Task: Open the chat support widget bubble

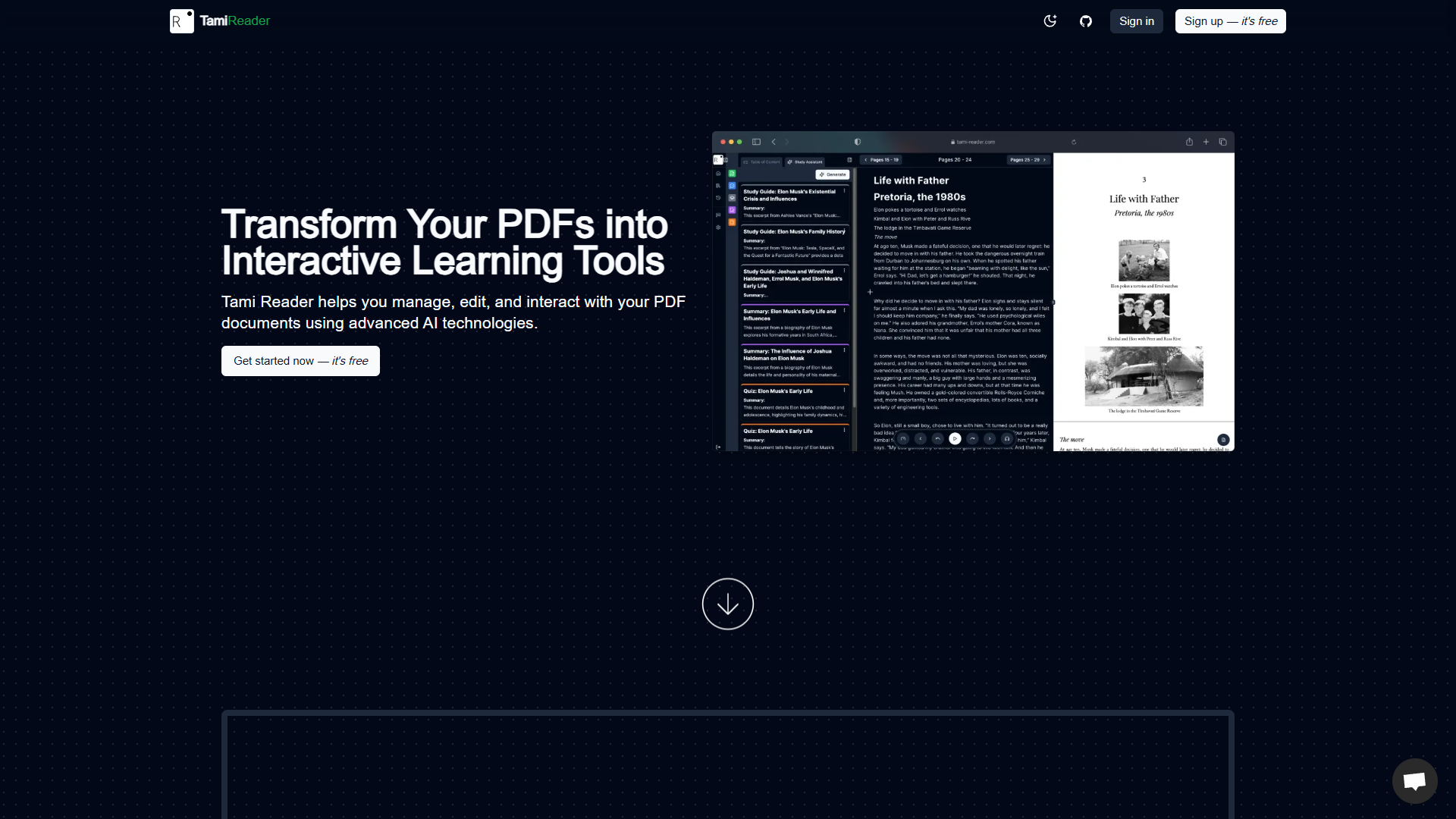Action: click(x=1415, y=781)
